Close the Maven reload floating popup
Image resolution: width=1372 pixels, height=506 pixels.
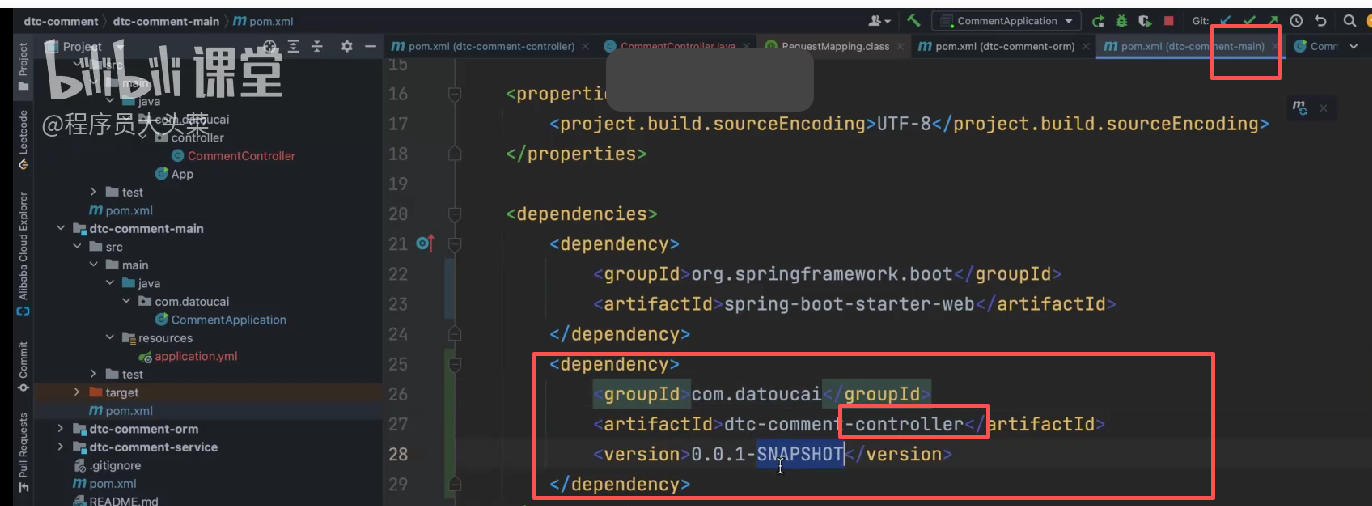1323,107
